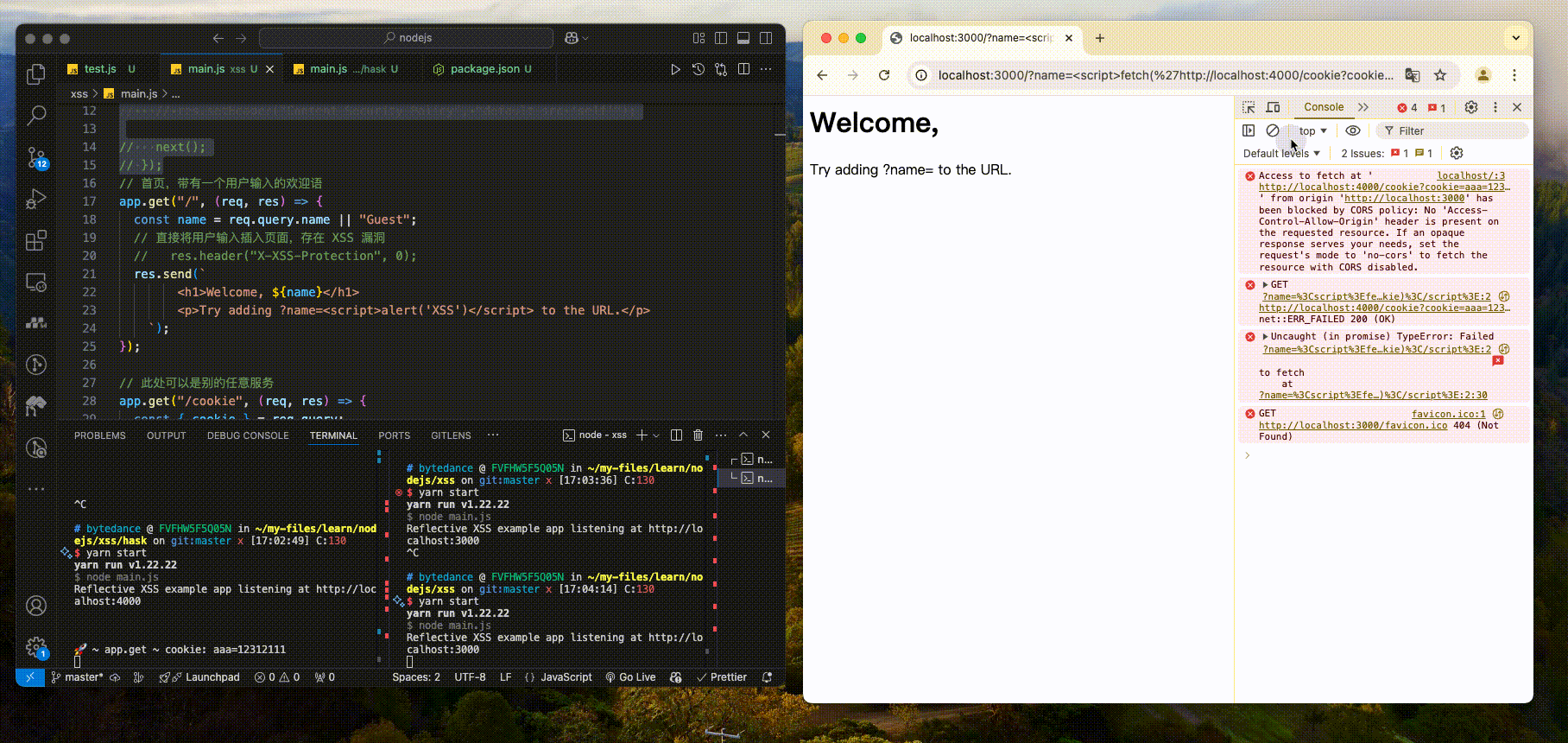Toggle Prettier in status bar
1568x743 pixels.
(722, 677)
